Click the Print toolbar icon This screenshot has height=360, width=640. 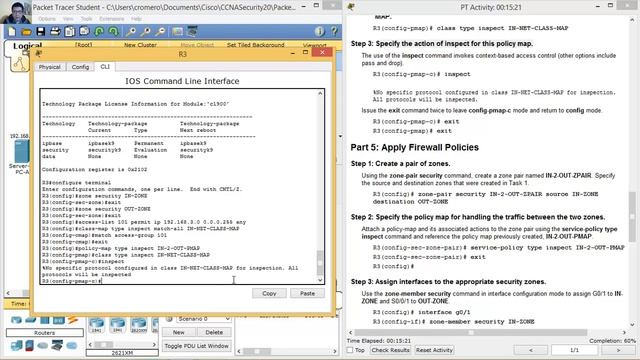pyautogui.click(x=55, y=31)
